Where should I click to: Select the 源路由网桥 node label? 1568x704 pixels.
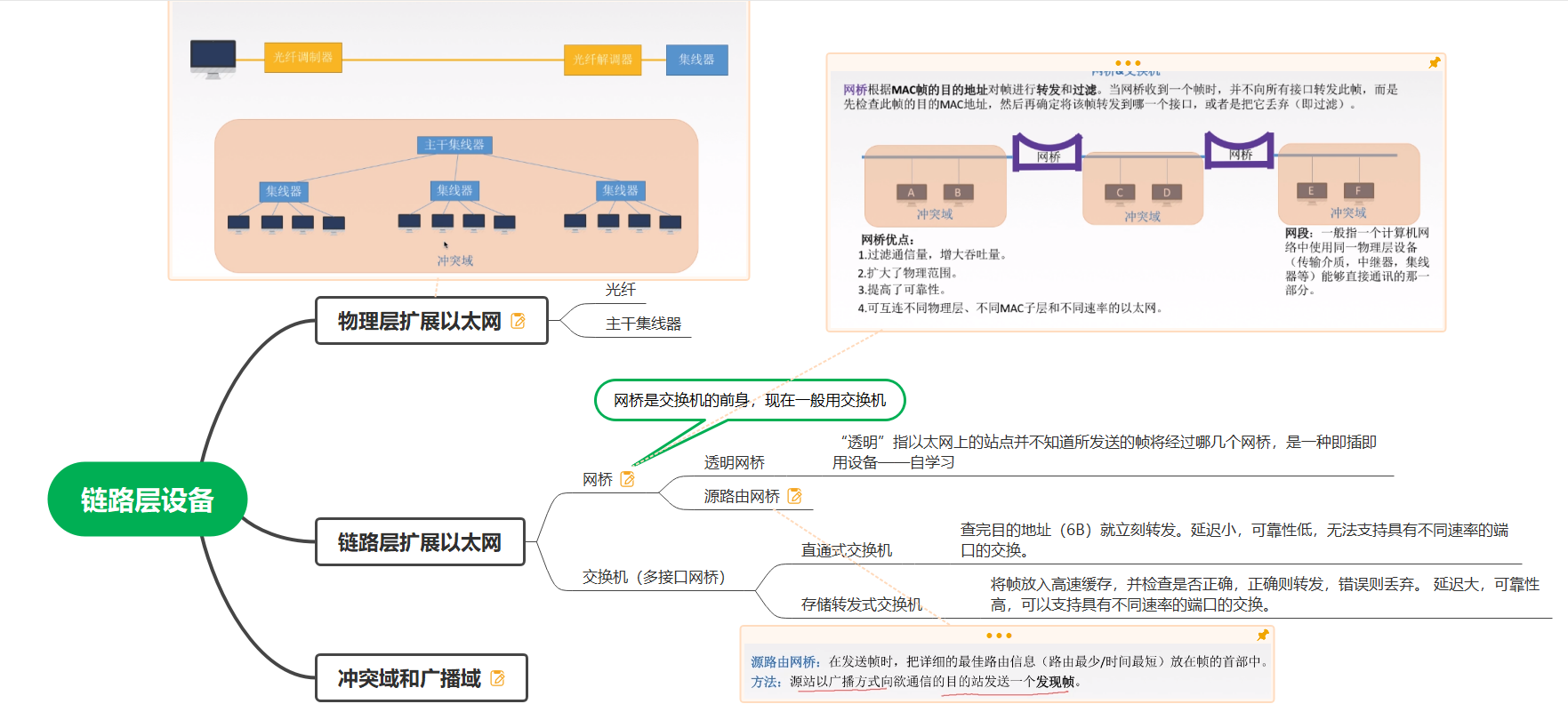tap(742, 497)
